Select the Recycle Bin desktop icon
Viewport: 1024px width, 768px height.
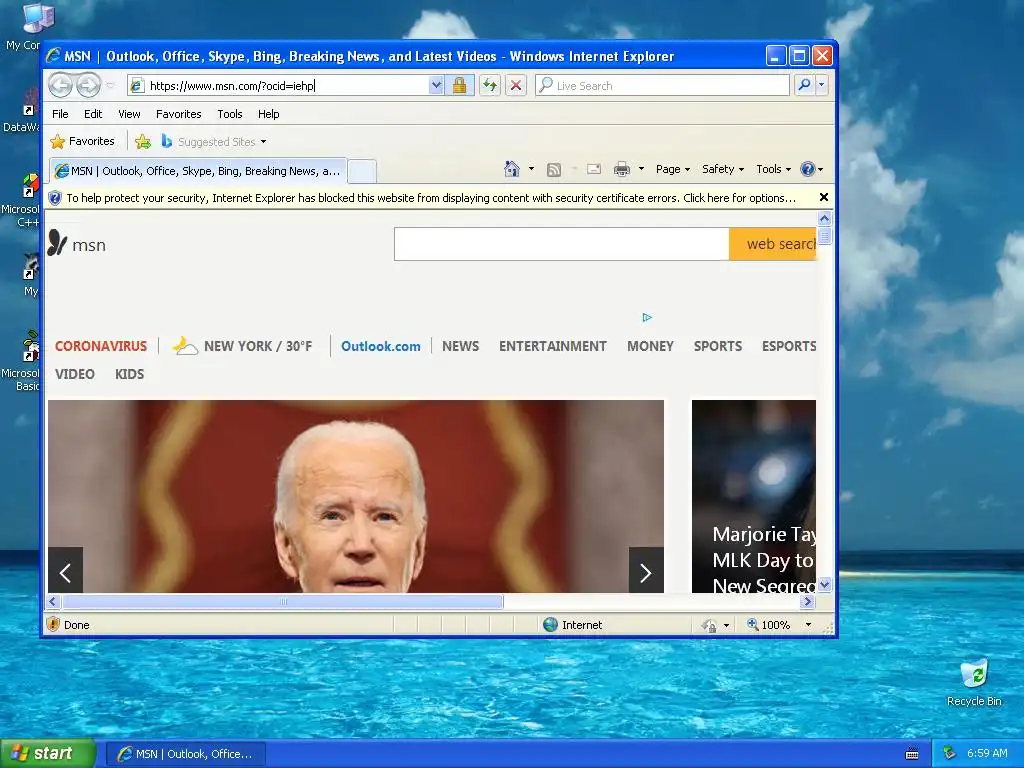coord(974,684)
